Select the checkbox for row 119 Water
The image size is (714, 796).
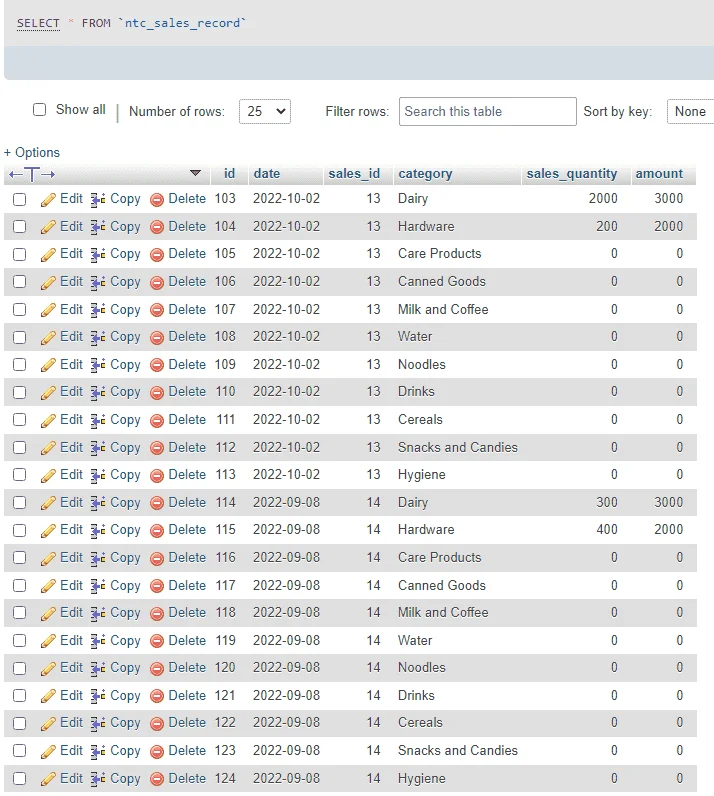19,641
